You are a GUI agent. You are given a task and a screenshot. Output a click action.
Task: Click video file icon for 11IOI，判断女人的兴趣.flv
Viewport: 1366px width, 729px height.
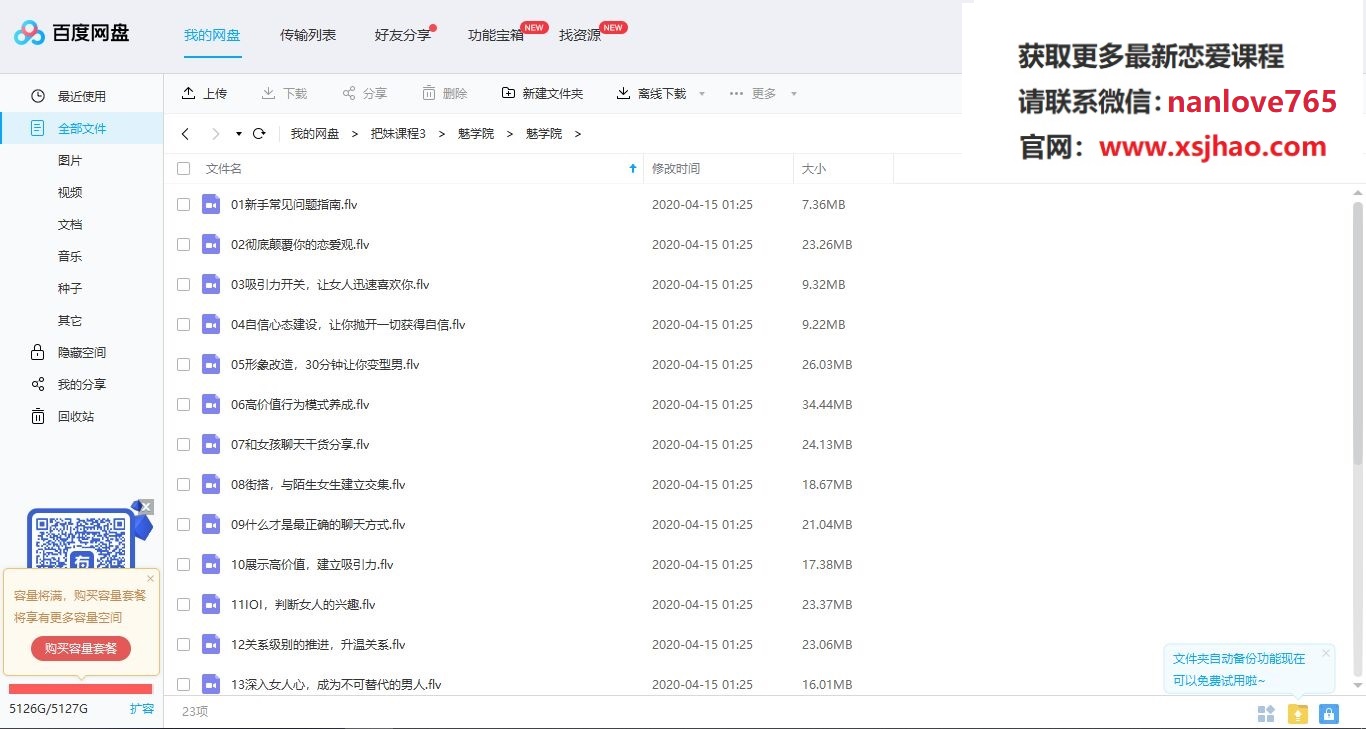click(x=210, y=604)
